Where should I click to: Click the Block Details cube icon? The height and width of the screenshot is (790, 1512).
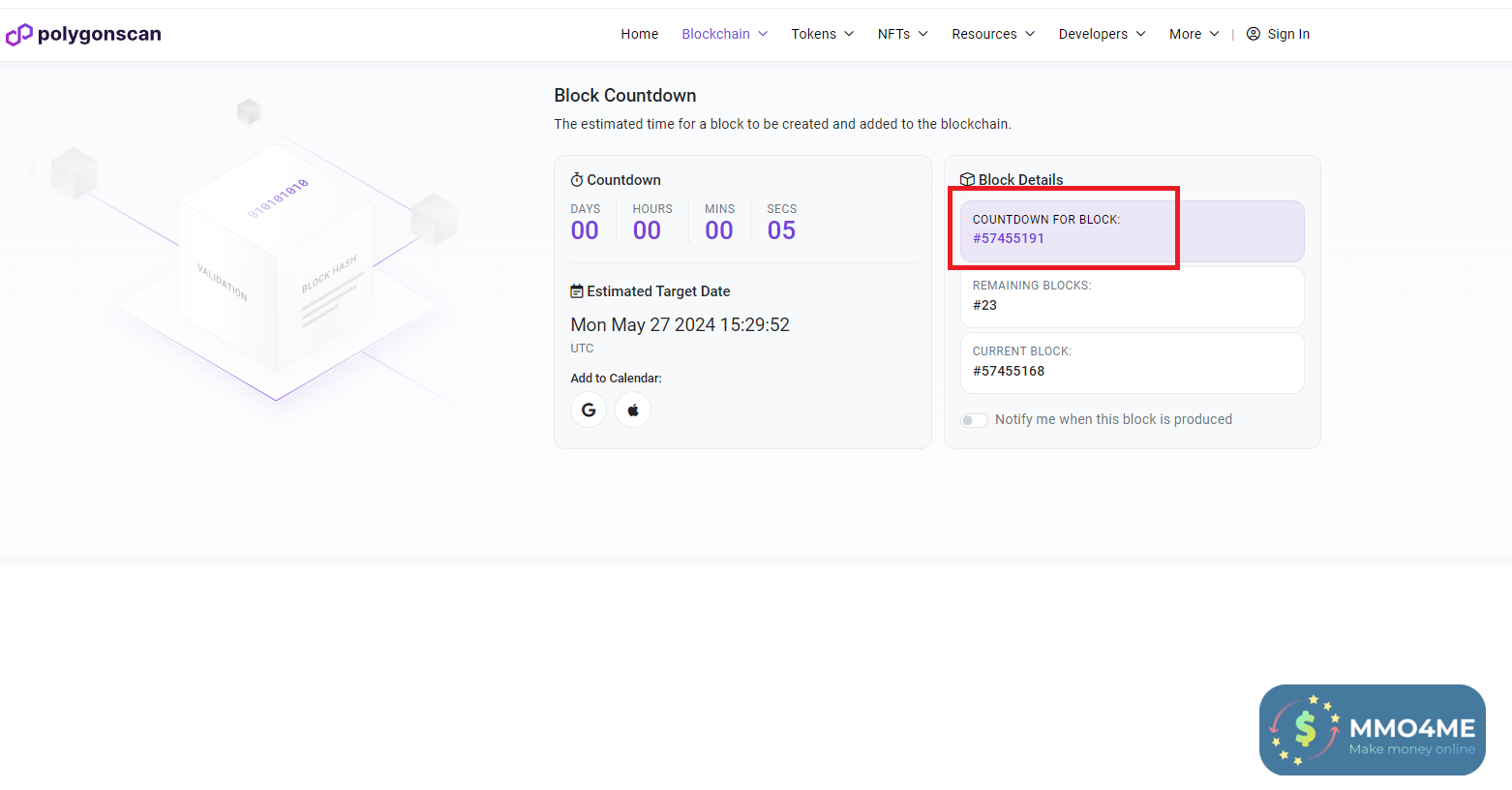(x=967, y=180)
